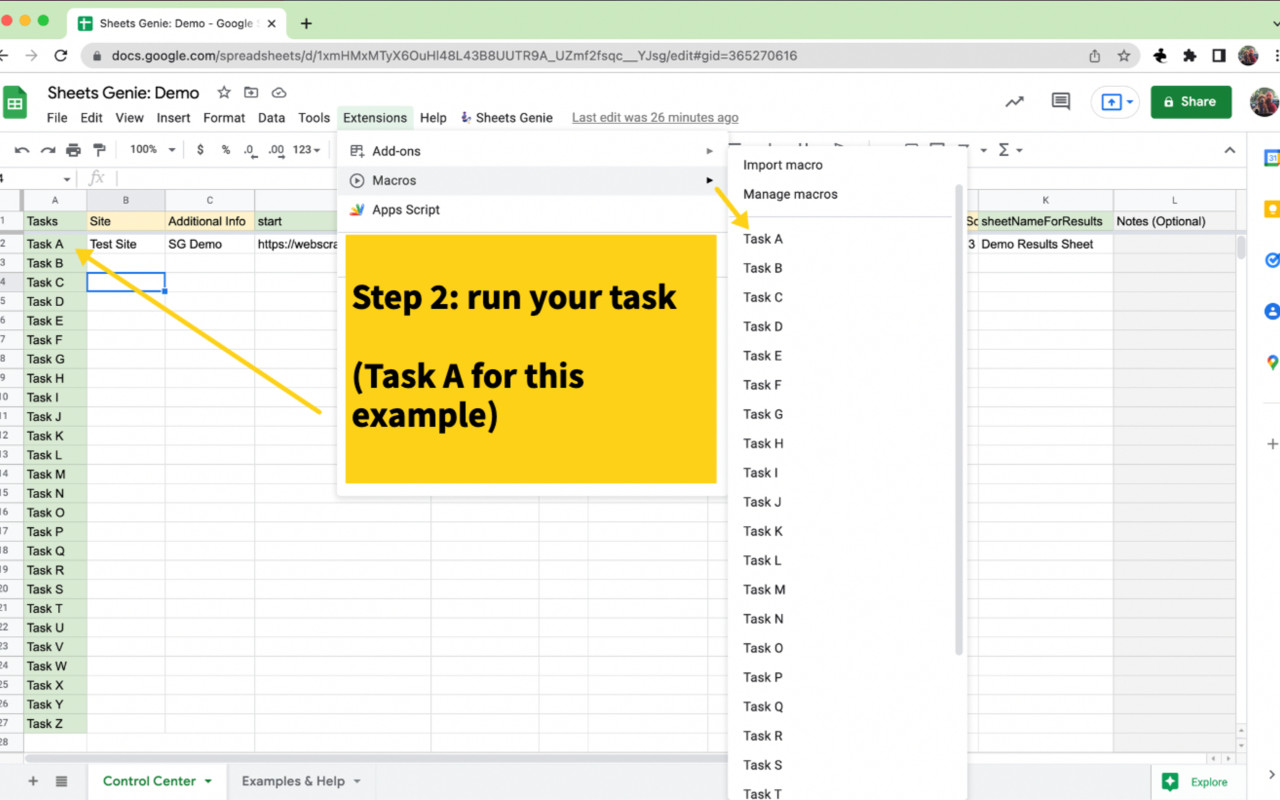Open Google Sheets home logo

click(x=15, y=102)
